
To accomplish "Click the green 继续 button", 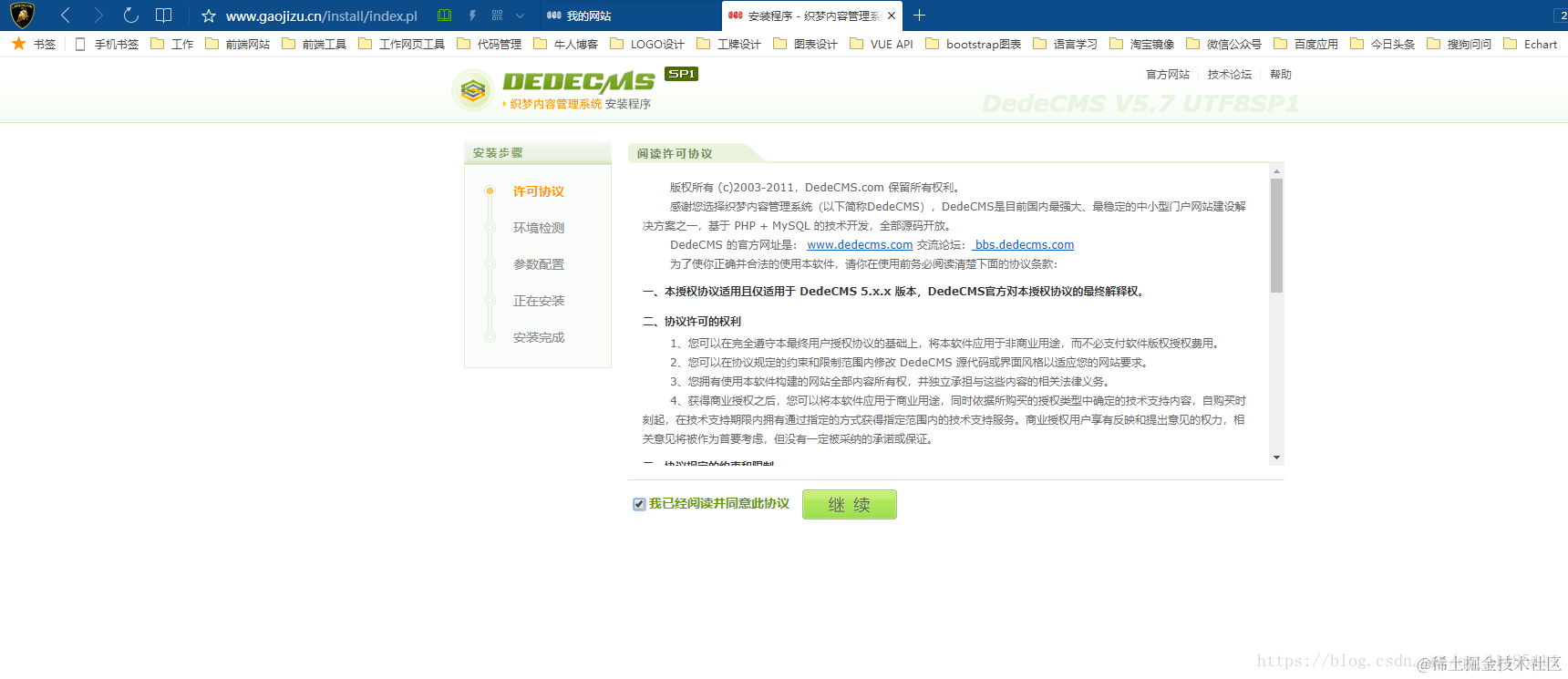I will 850,505.
